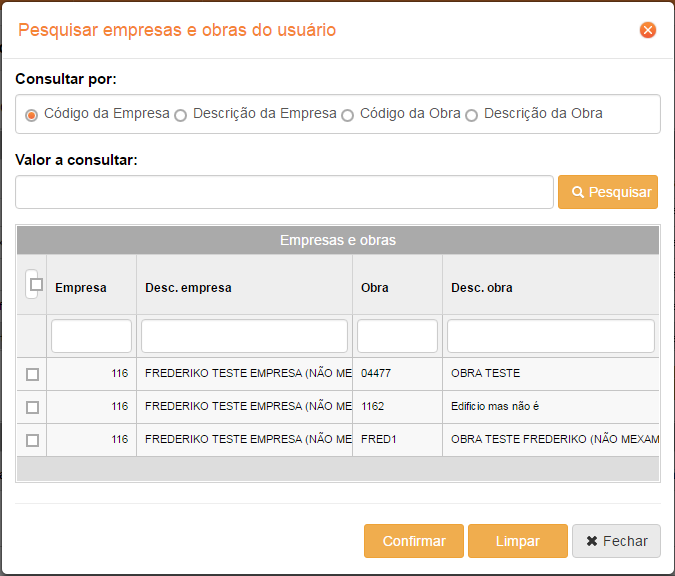Choose Código da Obra radio option
The image size is (675, 576).
[348, 115]
